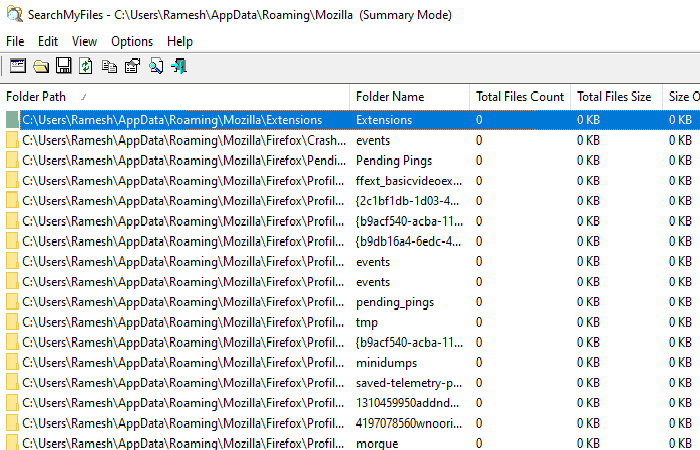The height and width of the screenshot is (450, 700).
Task: Click the 'saved-telemetry-p...' folder name cell
Action: click(x=409, y=383)
